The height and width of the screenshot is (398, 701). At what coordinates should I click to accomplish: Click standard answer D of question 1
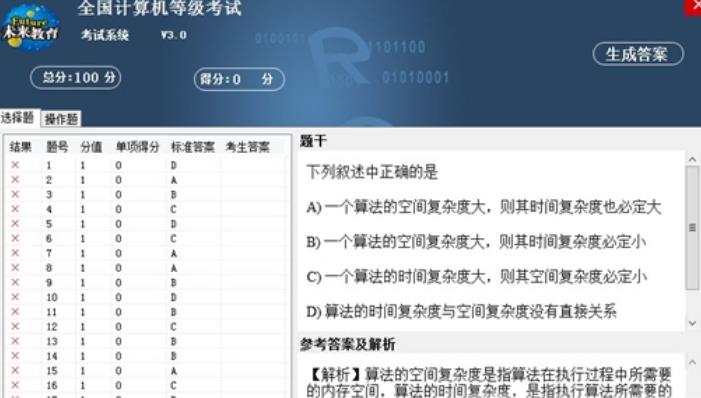[x=173, y=165]
